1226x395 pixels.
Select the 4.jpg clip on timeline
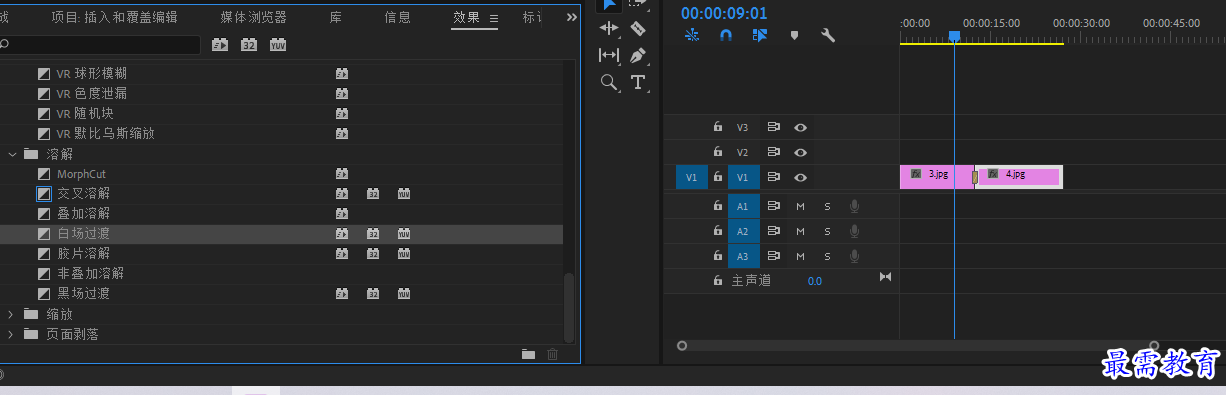pyautogui.click(x=1018, y=176)
